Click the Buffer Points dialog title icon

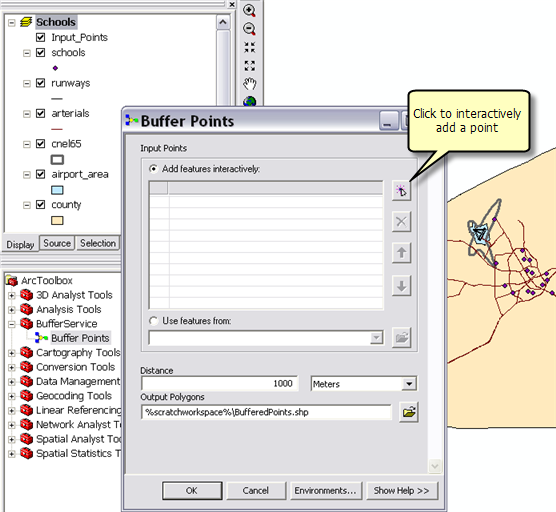[132, 121]
